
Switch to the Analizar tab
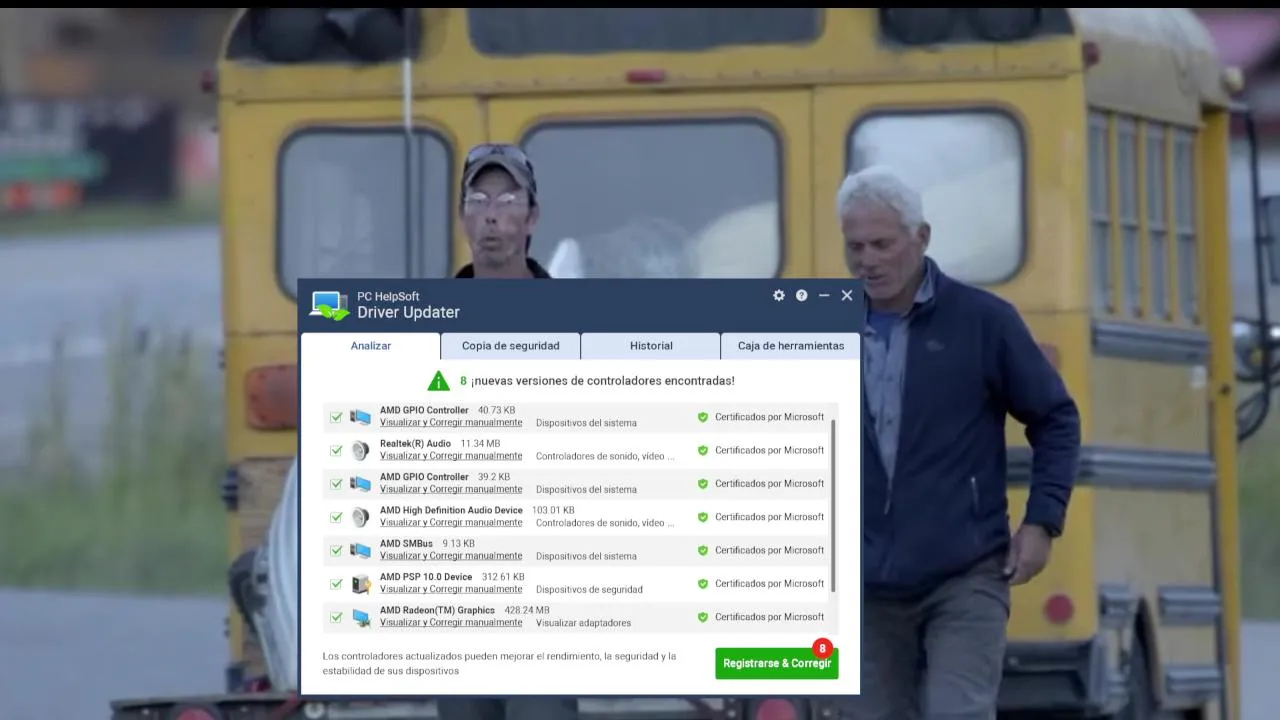click(x=371, y=346)
